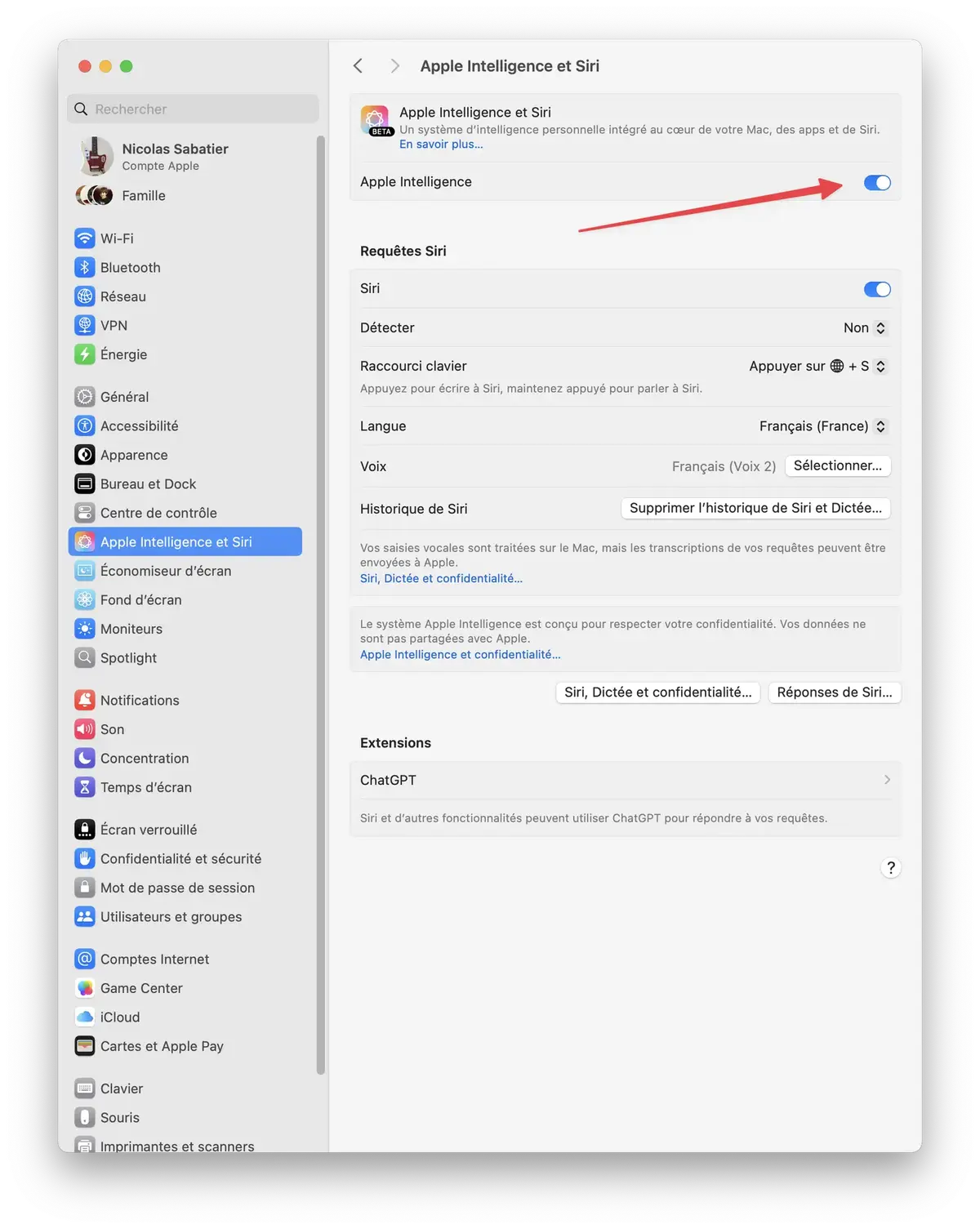Viewport: 980px width, 1229px height.
Task: Open the En savoir plus link
Action: tap(440, 144)
